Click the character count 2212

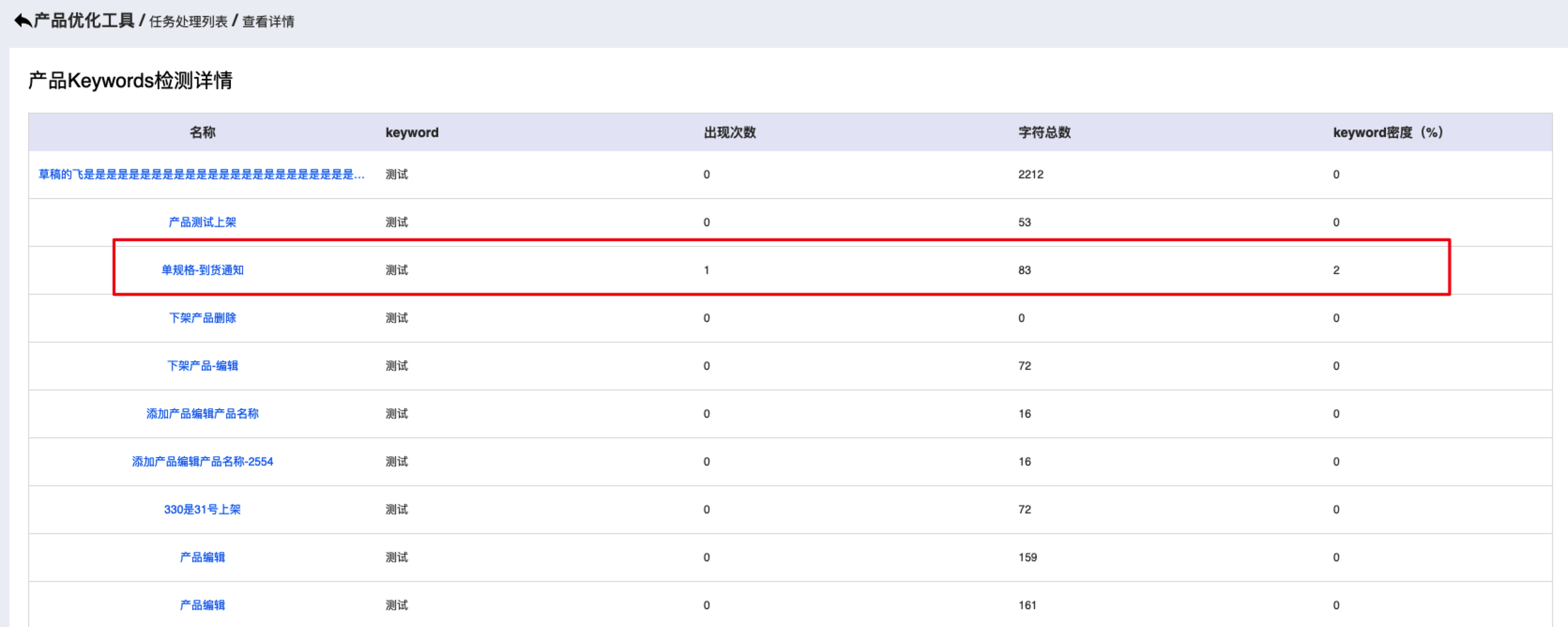pos(1031,174)
